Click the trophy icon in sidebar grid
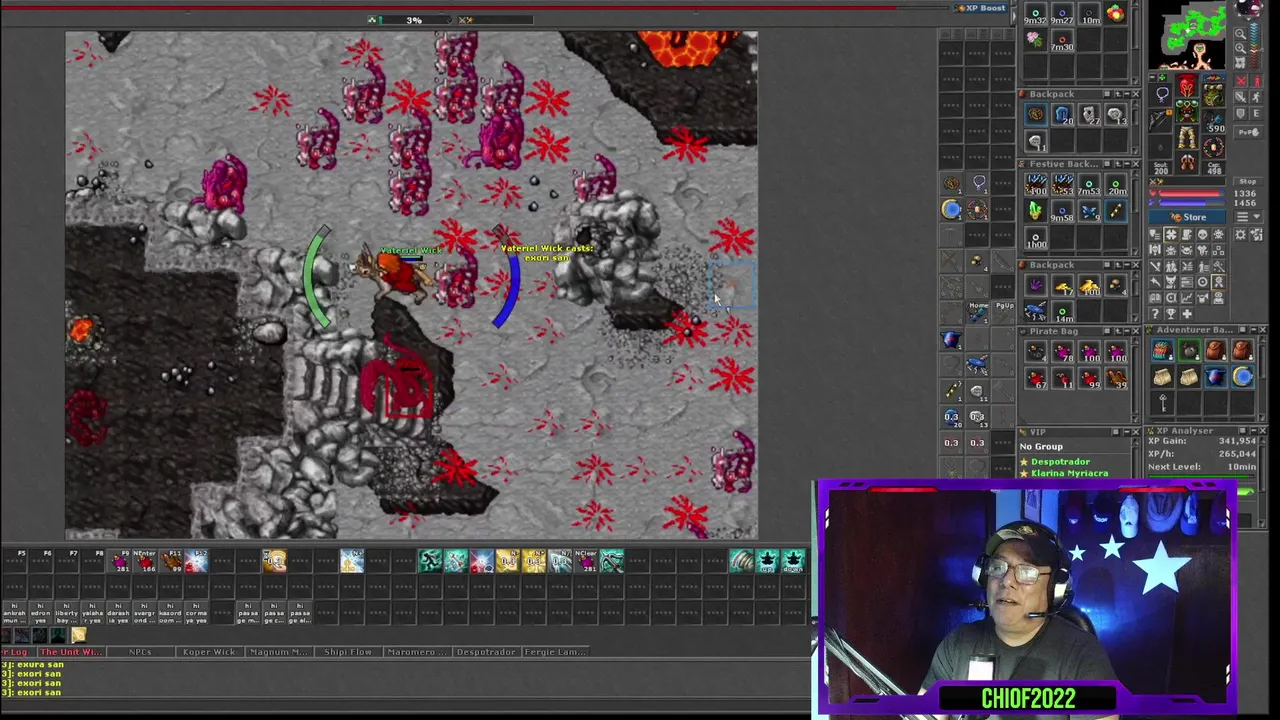Screen dimensions: 1280x720 (x=1171, y=314)
